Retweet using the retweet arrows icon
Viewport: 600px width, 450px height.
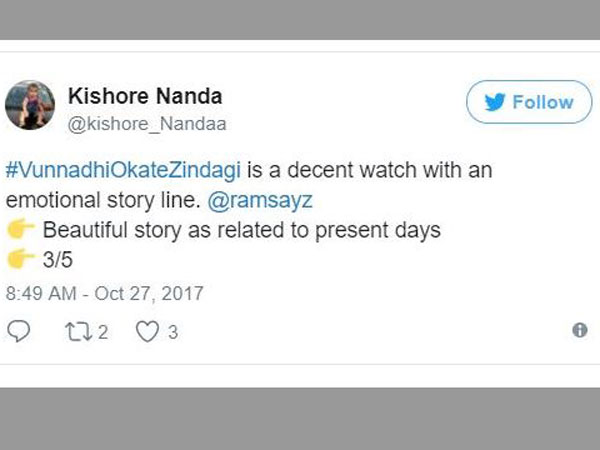coord(79,331)
